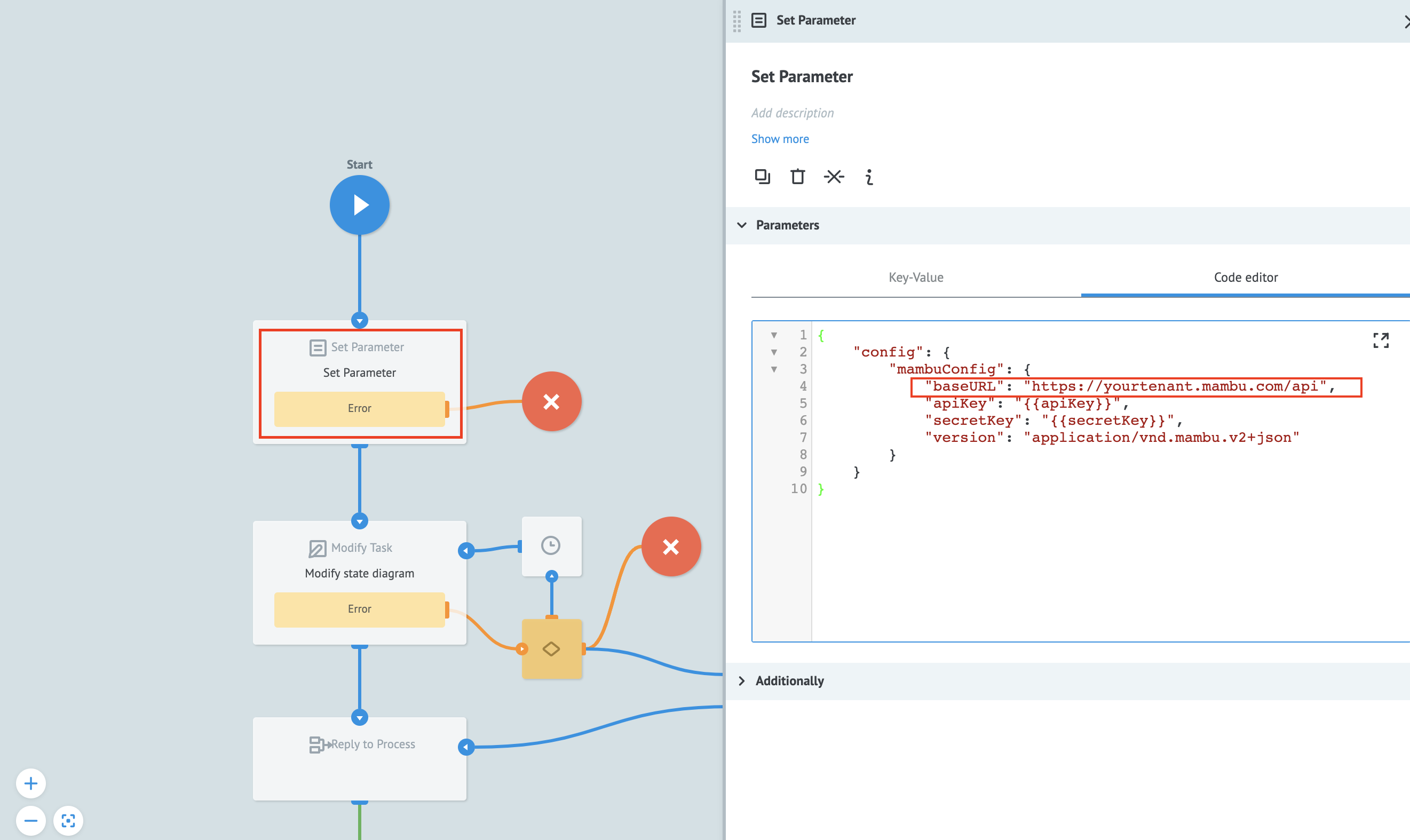This screenshot has width=1410, height=840.
Task: Expand code editor to fullscreen
Action: point(1380,340)
